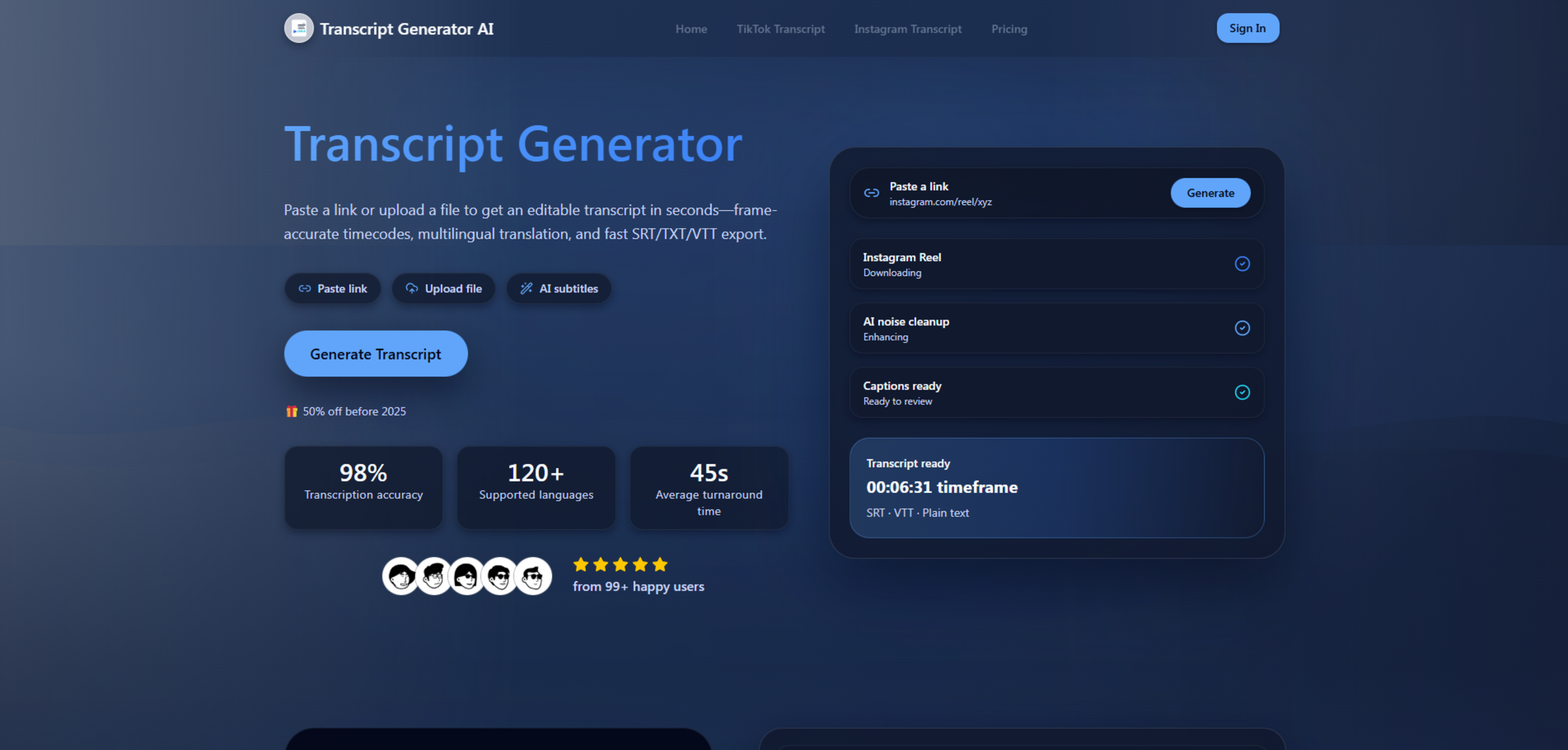1568x750 pixels.
Task: Click the checkmark beside Captions ready
Action: click(x=1242, y=393)
